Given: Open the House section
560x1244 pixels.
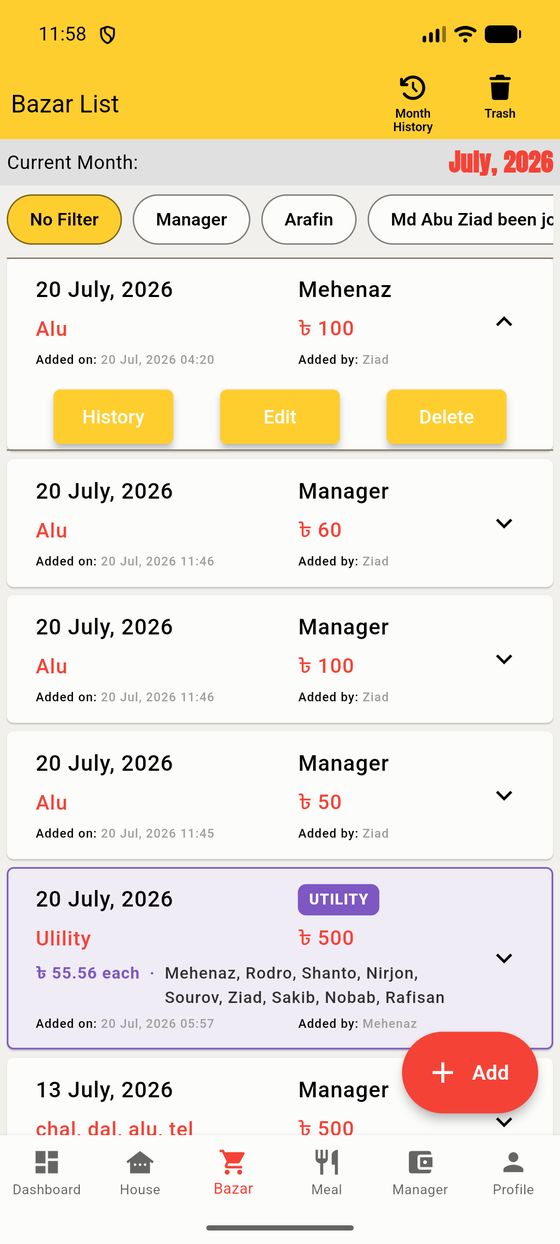Looking at the screenshot, I should click(140, 1173).
